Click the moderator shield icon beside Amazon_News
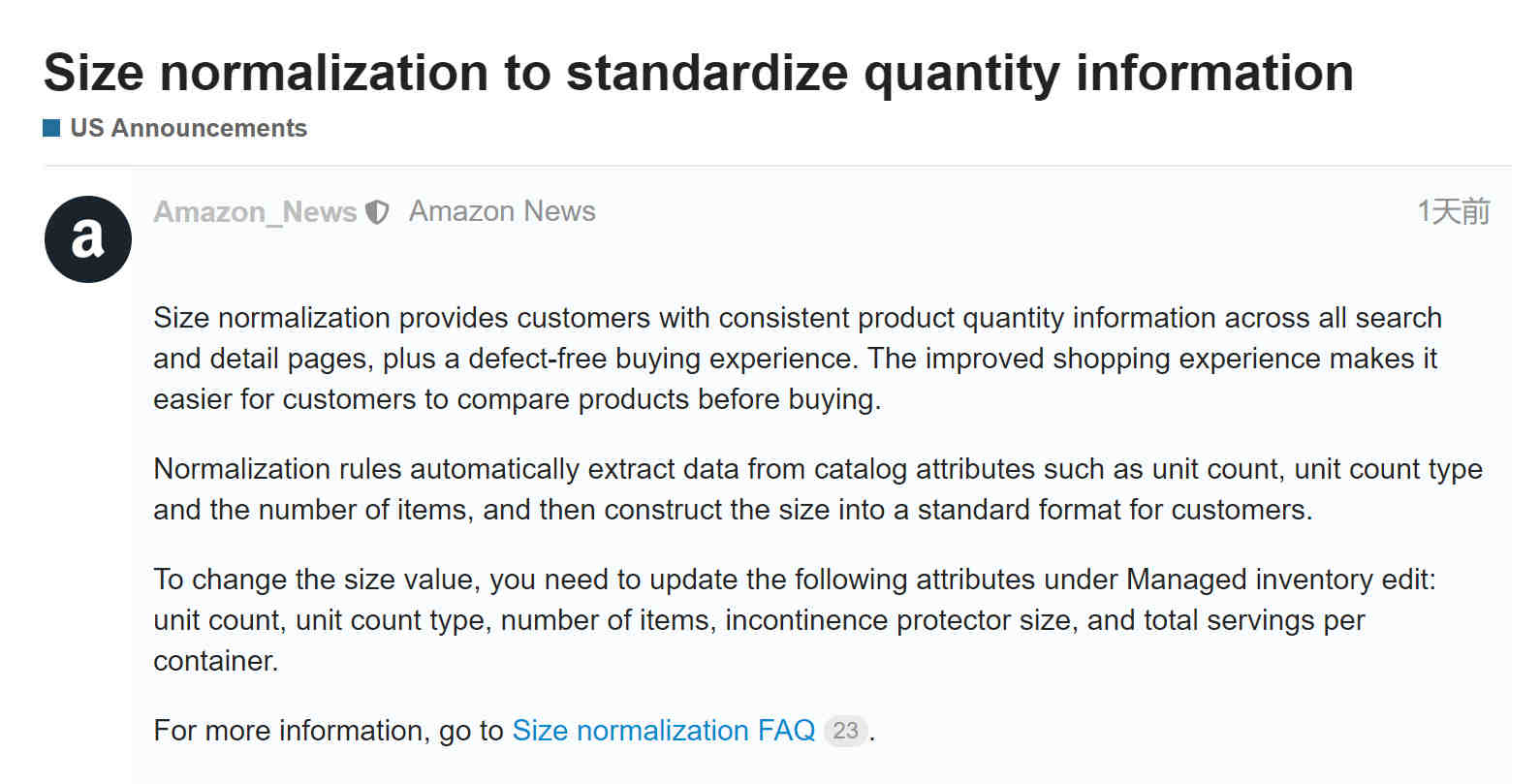This screenshot has height=784, width=1540. click(377, 212)
